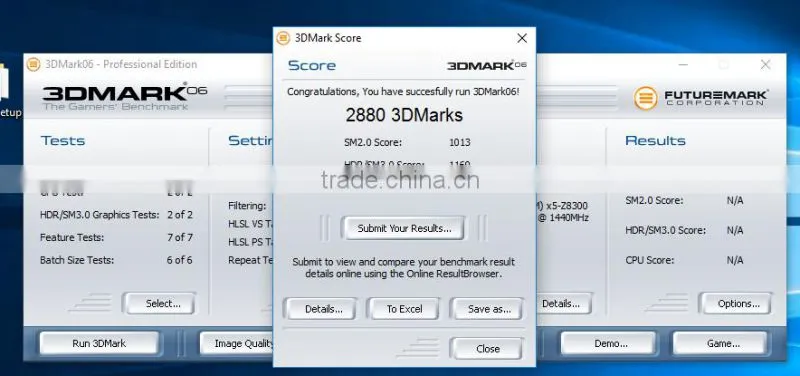The image size is (800, 376).
Task: Click the CPU Score N/A value in Results
Action: pyautogui.click(x=735, y=260)
